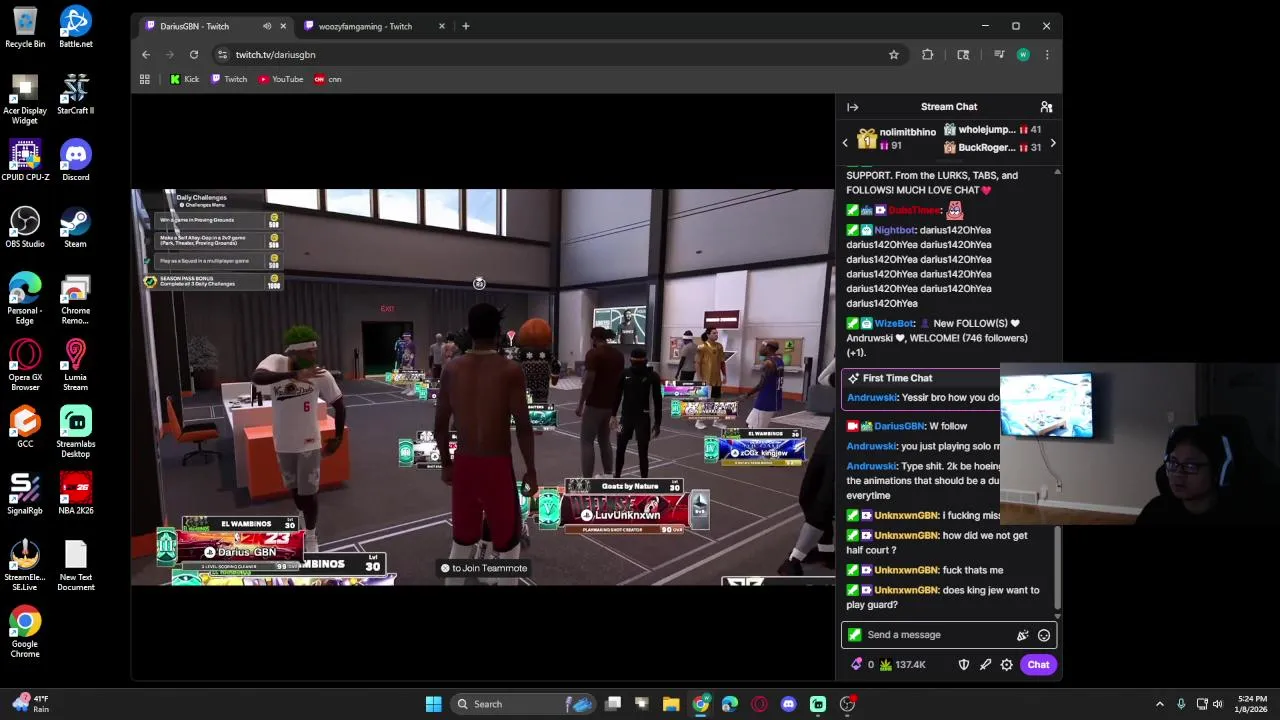View site information icon in address bar
Viewport: 1280px width, 720px height.
222,55
